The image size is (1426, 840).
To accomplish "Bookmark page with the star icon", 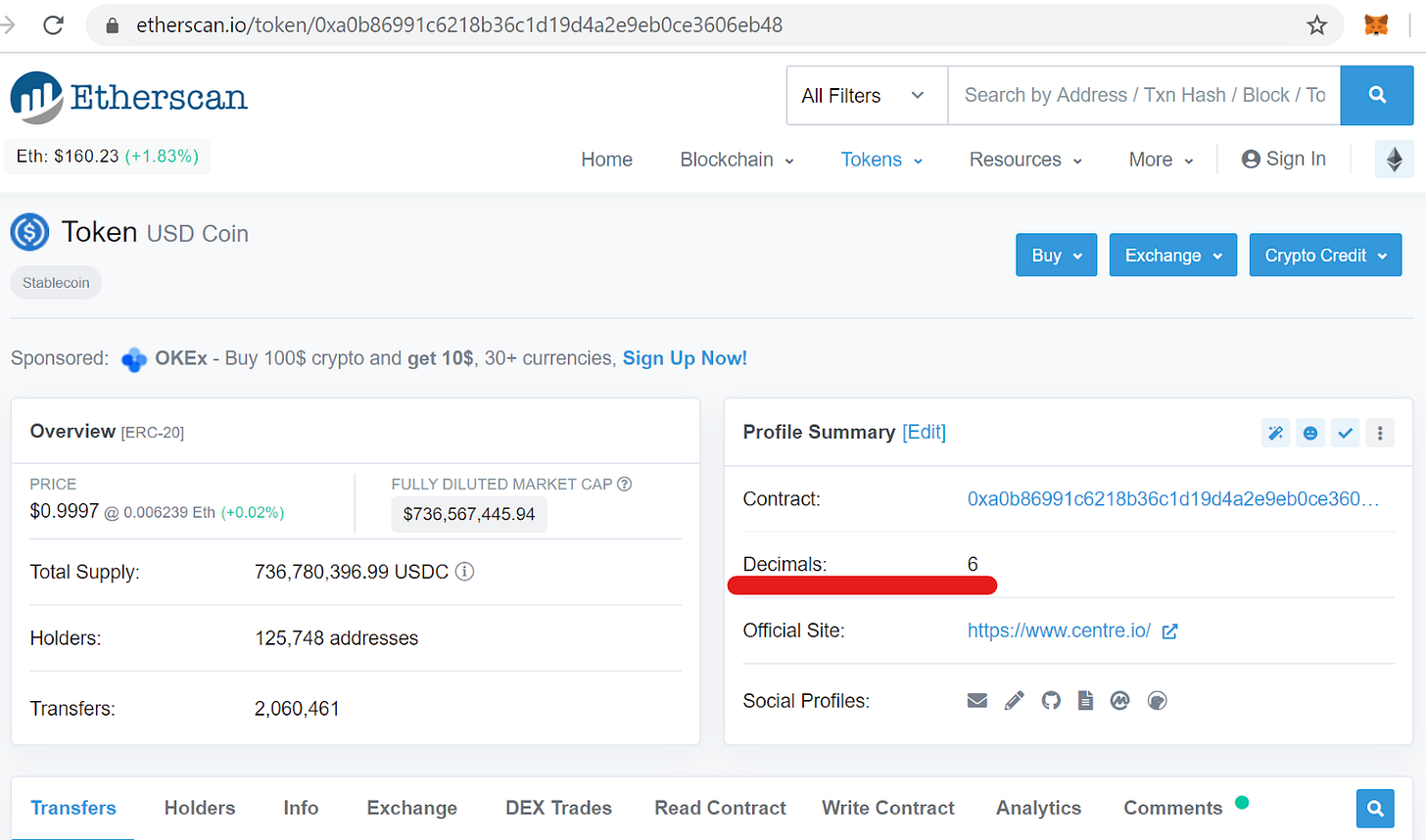I will [1316, 25].
